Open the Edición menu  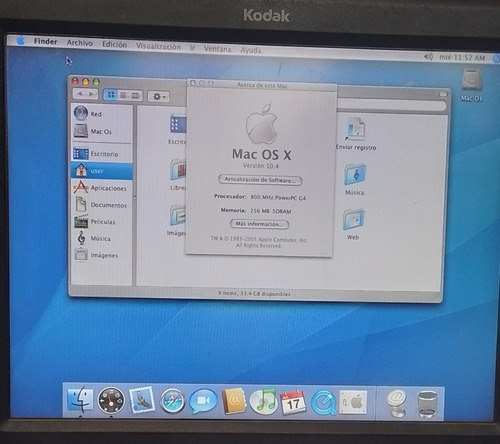114,44
